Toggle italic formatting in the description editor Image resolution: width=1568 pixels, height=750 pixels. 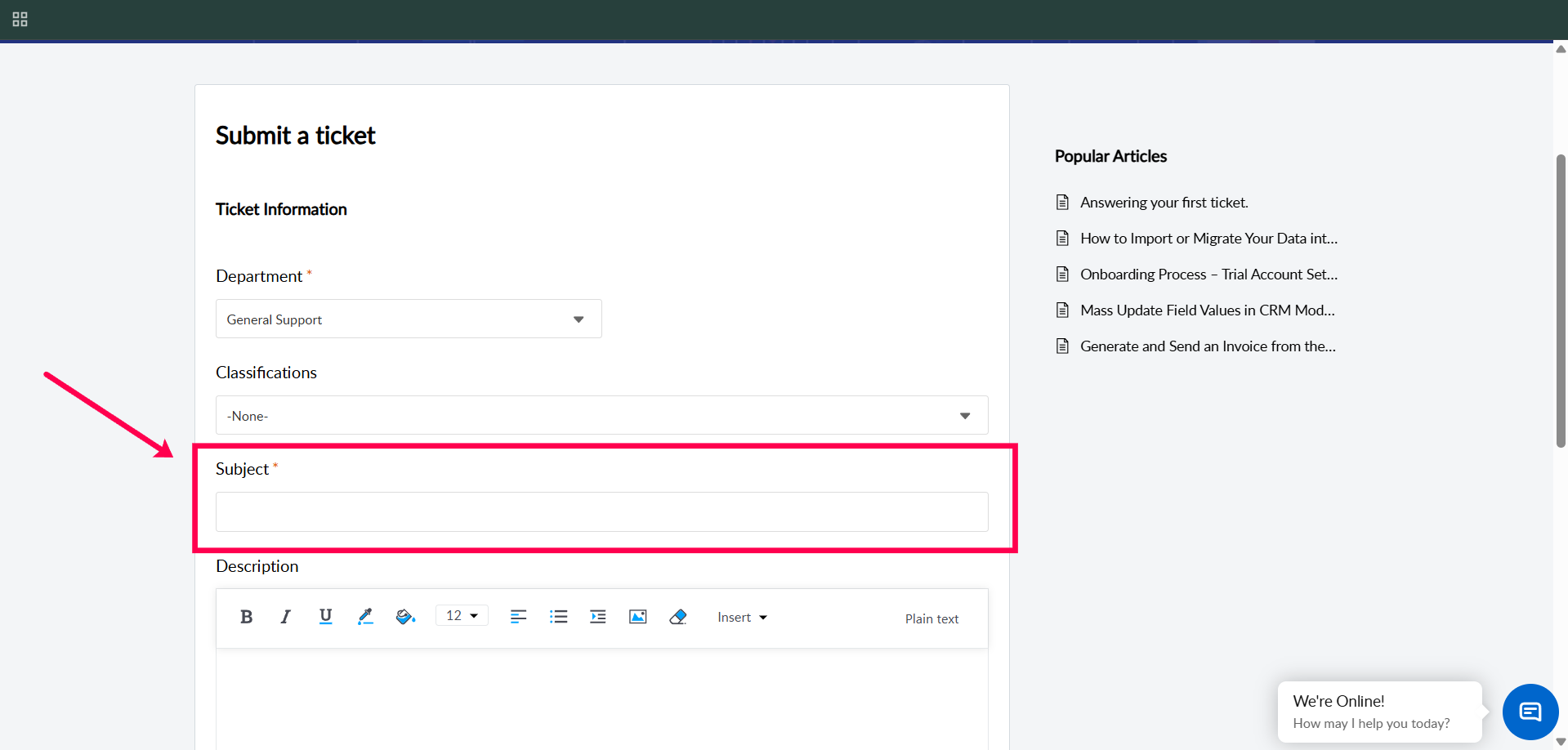click(285, 617)
